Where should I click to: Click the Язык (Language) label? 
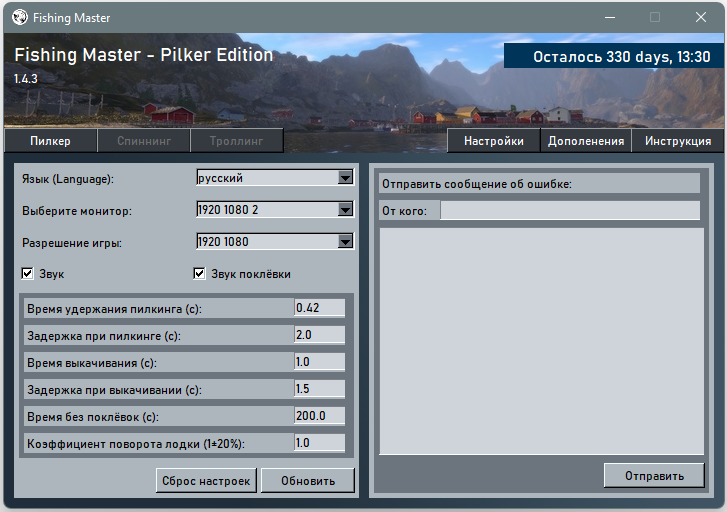tap(68, 179)
